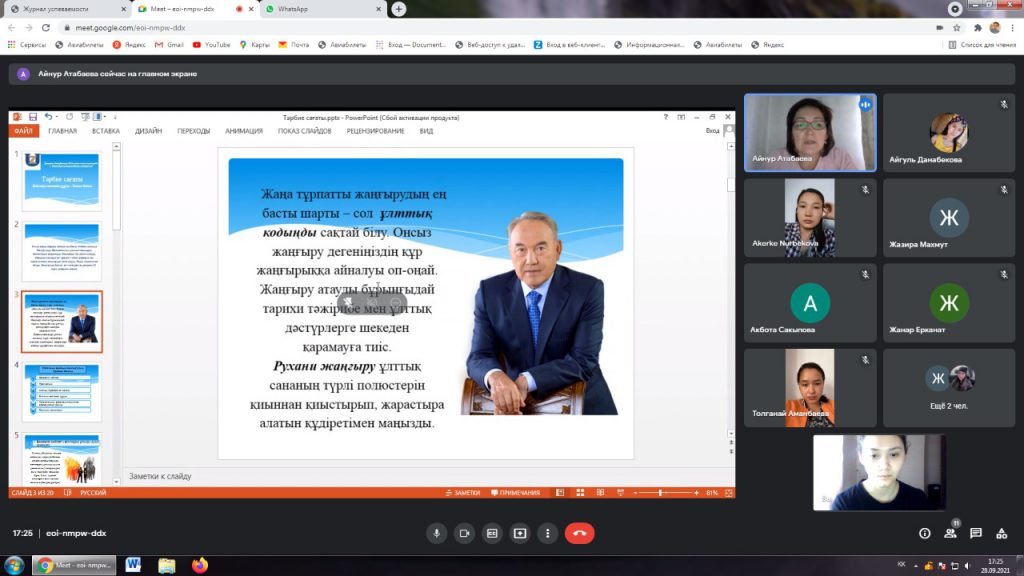Screen dimensions: 1024x576
Task: Open YouTube bookmark in bookmarks bar
Action: (211, 45)
